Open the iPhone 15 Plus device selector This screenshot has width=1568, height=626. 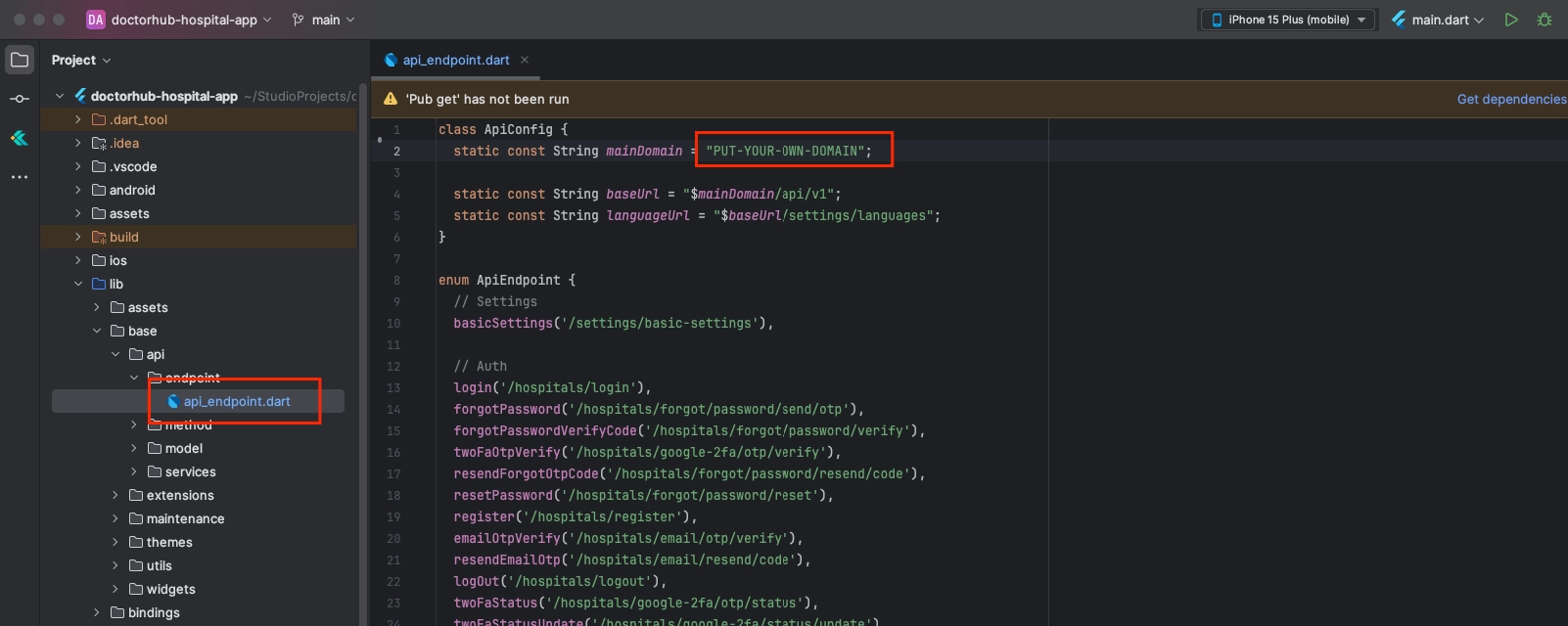(x=1288, y=20)
